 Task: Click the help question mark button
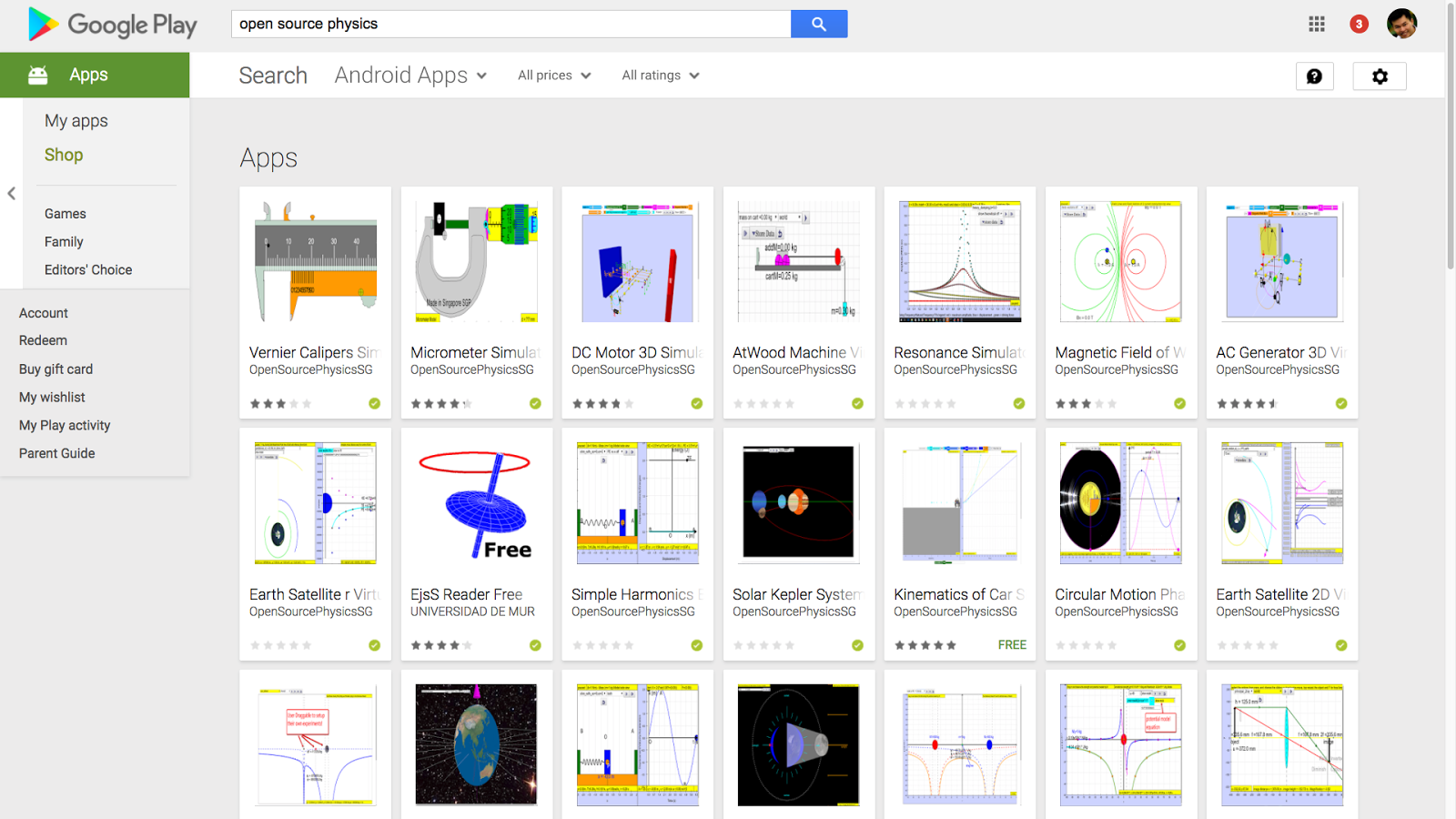click(x=1314, y=76)
